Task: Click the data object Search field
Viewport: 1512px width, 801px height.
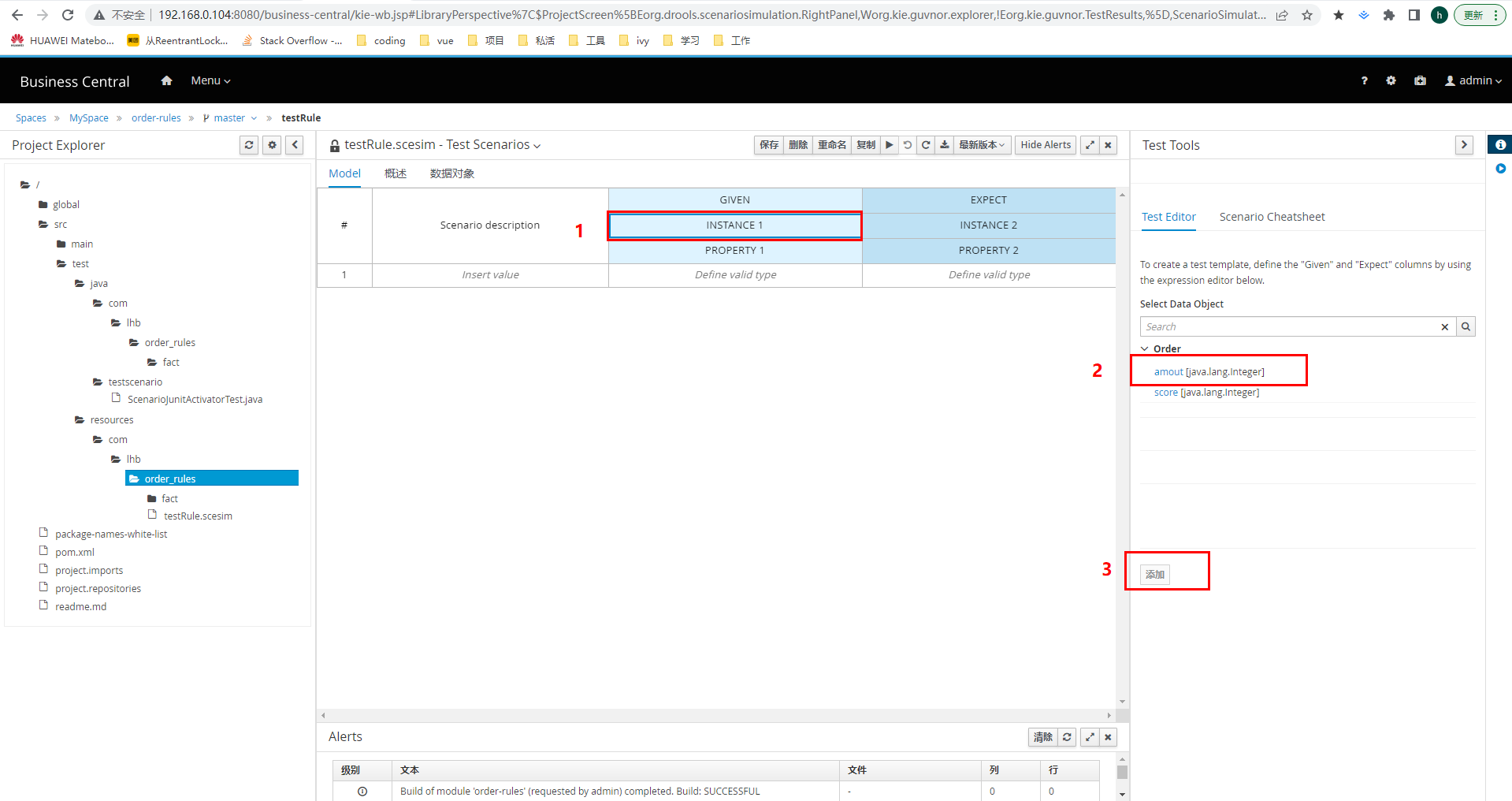Action: tap(1288, 326)
